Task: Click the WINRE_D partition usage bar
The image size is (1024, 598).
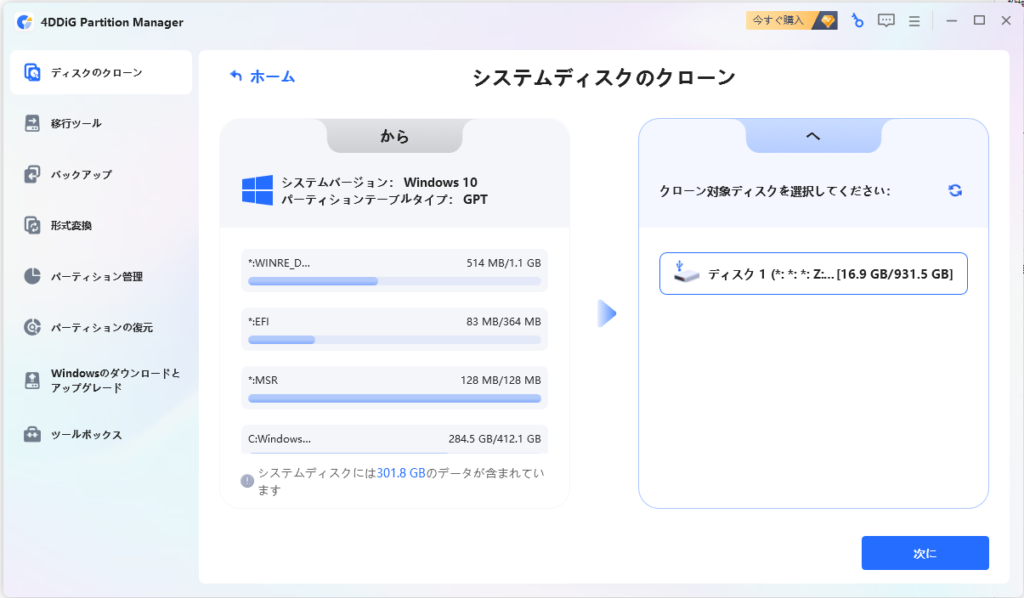Action: 394,281
